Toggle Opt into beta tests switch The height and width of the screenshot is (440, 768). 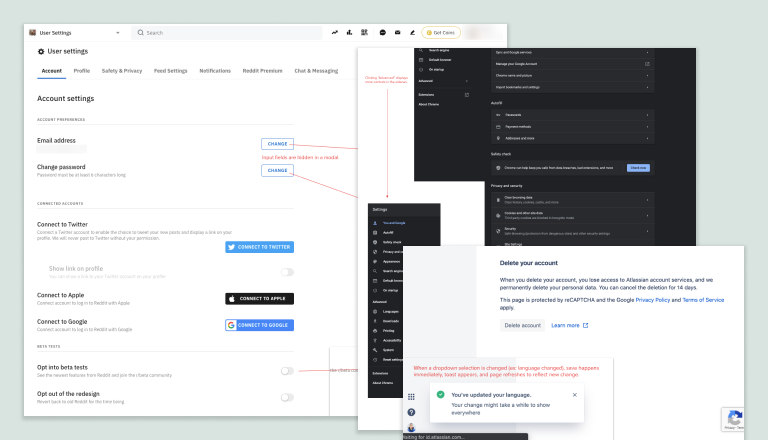click(287, 371)
